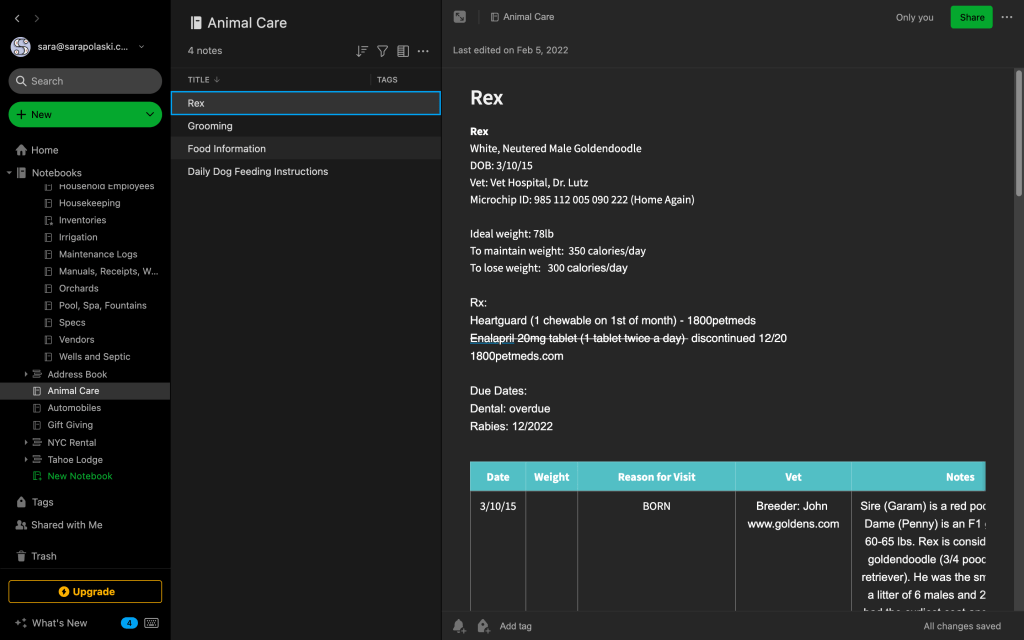This screenshot has height=640, width=1024.
Task: Open note list more actions menu
Action: pyautogui.click(x=423, y=51)
